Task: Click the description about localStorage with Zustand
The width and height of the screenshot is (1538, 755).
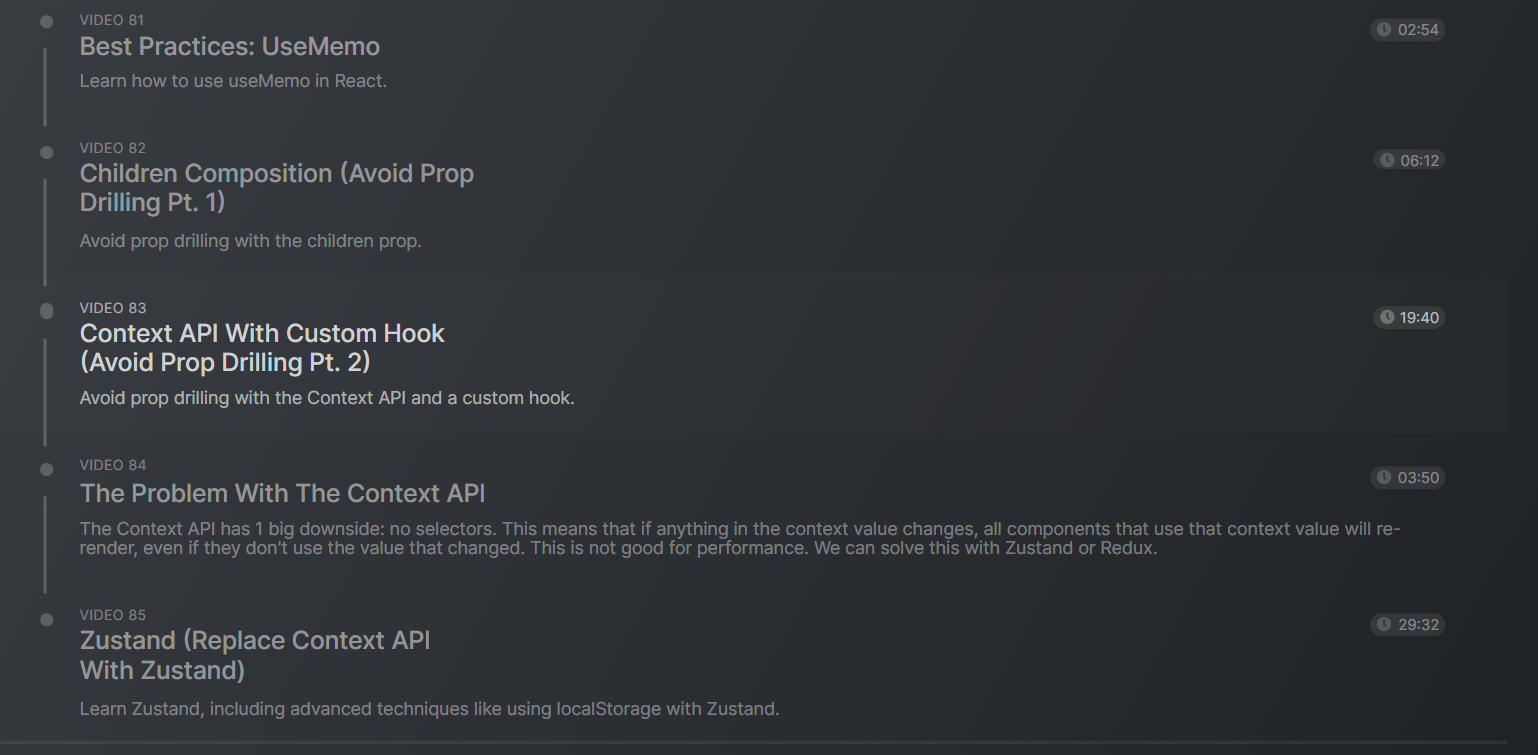Action: (x=429, y=709)
